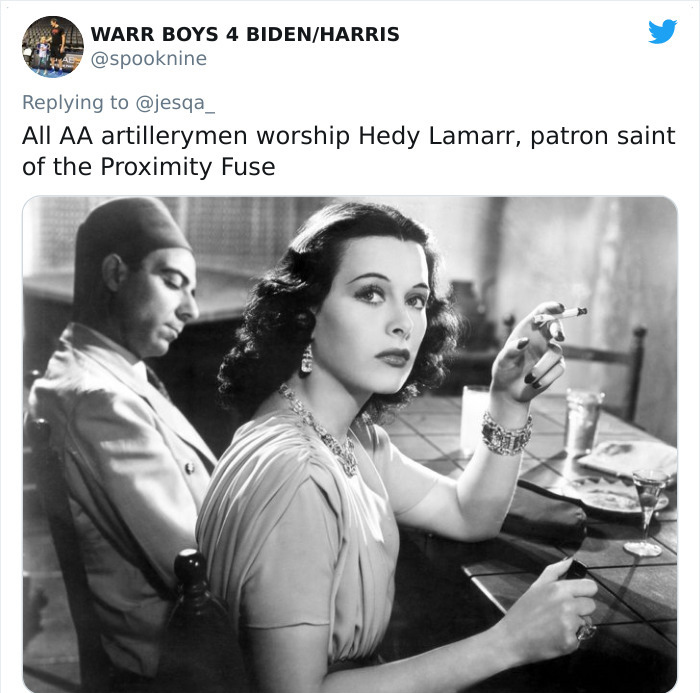The width and height of the screenshot is (700, 693).
Task: Click the tall drinking glass on table
Action: coord(583,421)
